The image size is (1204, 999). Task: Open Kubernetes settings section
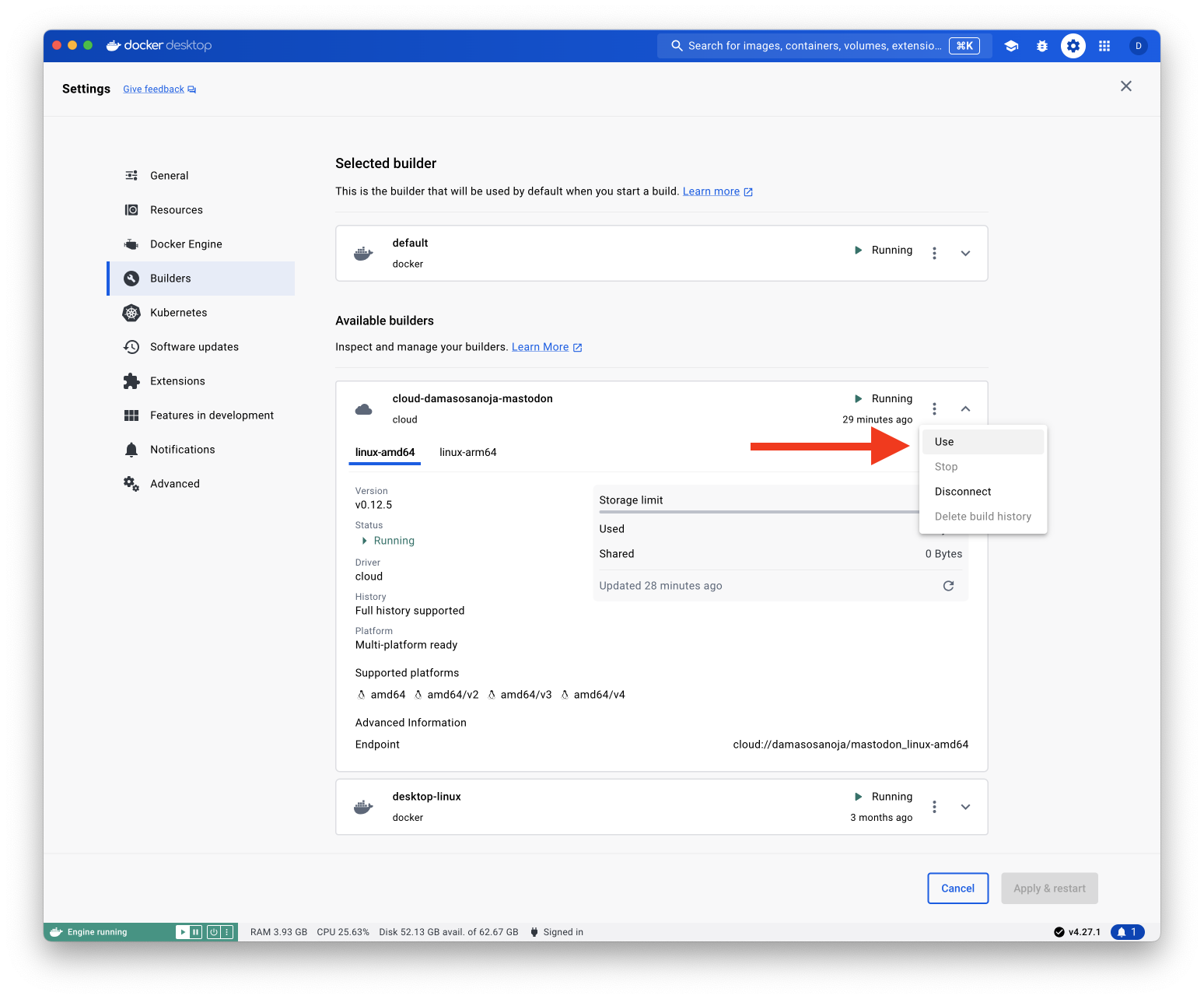pos(178,313)
